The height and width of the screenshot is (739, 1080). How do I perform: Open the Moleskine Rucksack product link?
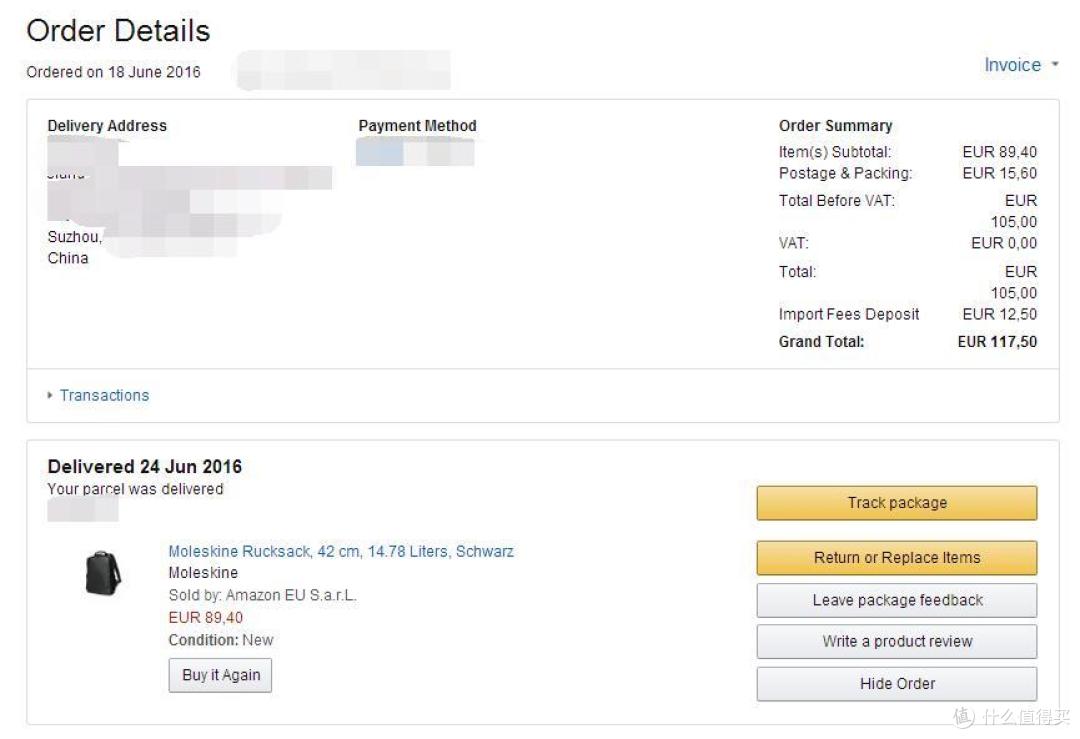tap(341, 552)
